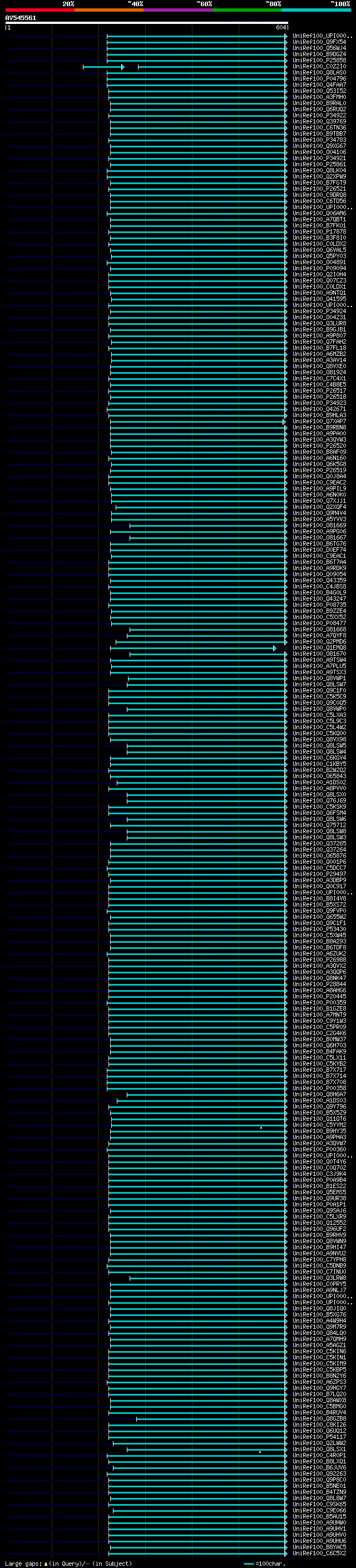The image size is (356, 1568).
Task: Select hit label UniRef100_B4TZN9
Action: tap(319, 1492)
